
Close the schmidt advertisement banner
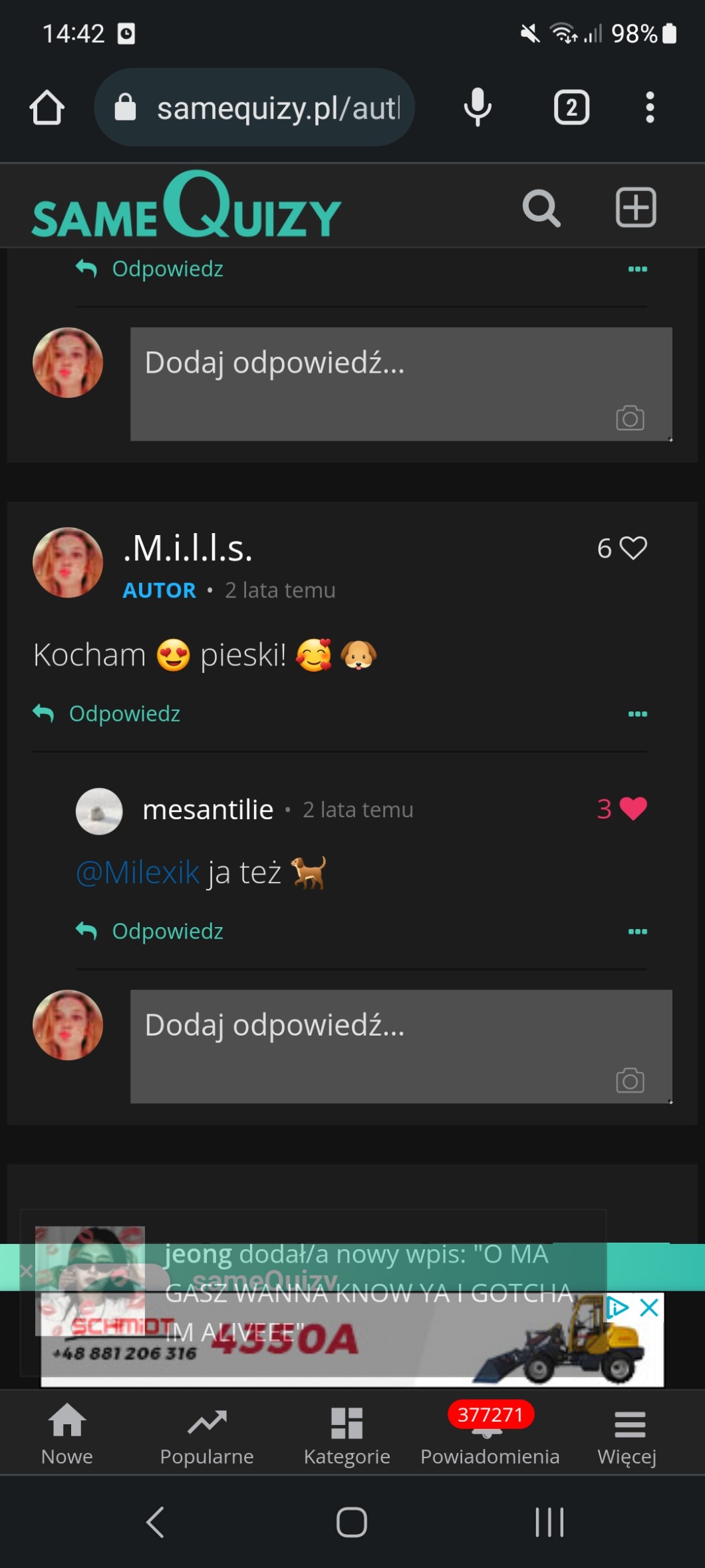(x=649, y=1308)
